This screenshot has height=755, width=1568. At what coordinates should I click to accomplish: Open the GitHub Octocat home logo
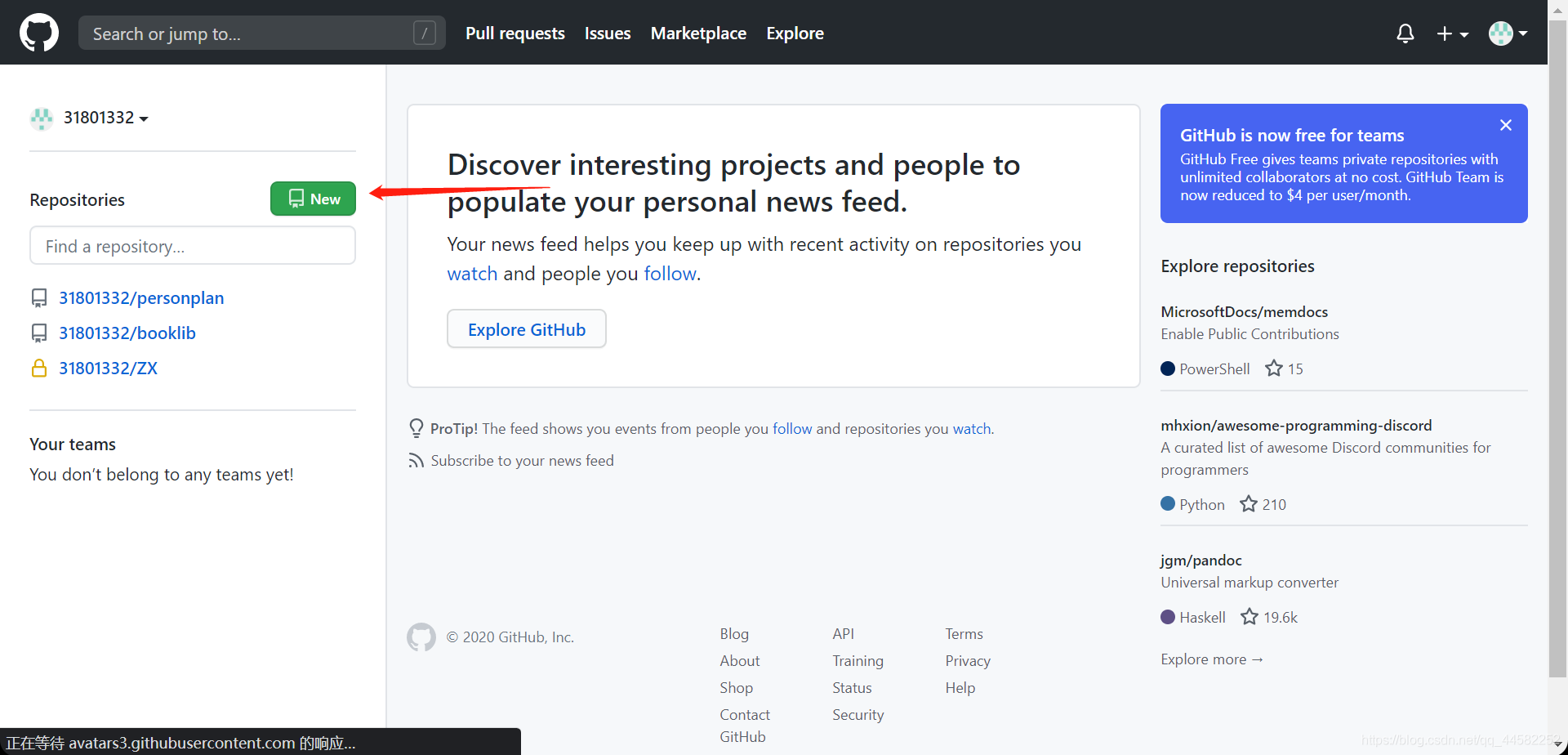point(39,33)
